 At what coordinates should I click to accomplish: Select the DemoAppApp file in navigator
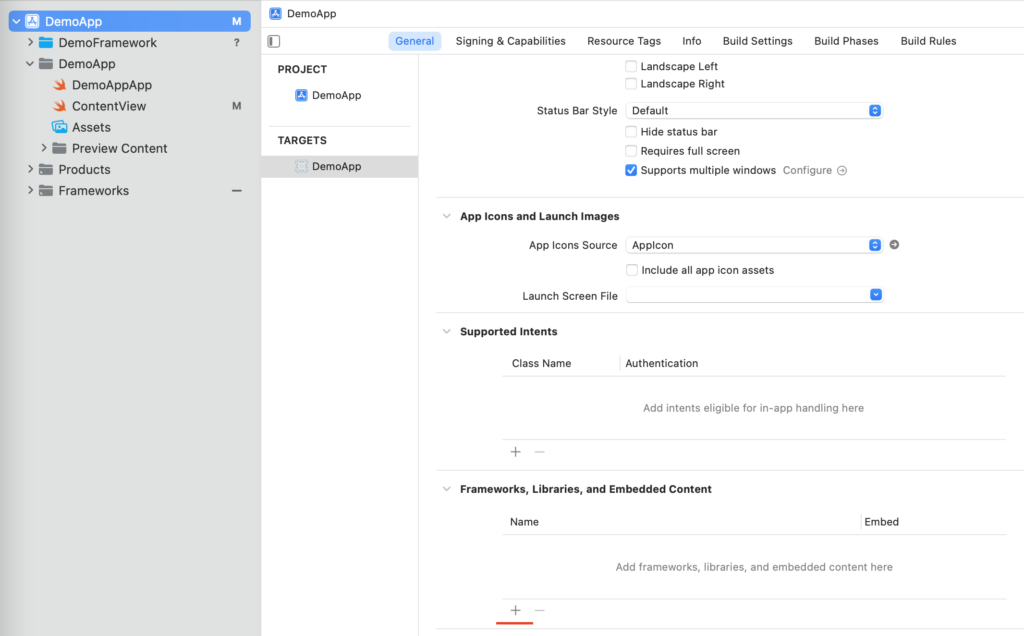[112, 85]
